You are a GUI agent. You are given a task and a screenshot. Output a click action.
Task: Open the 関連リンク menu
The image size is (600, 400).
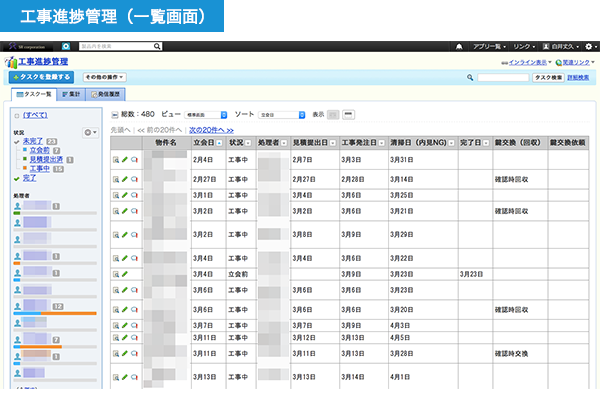(x=575, y=62)
